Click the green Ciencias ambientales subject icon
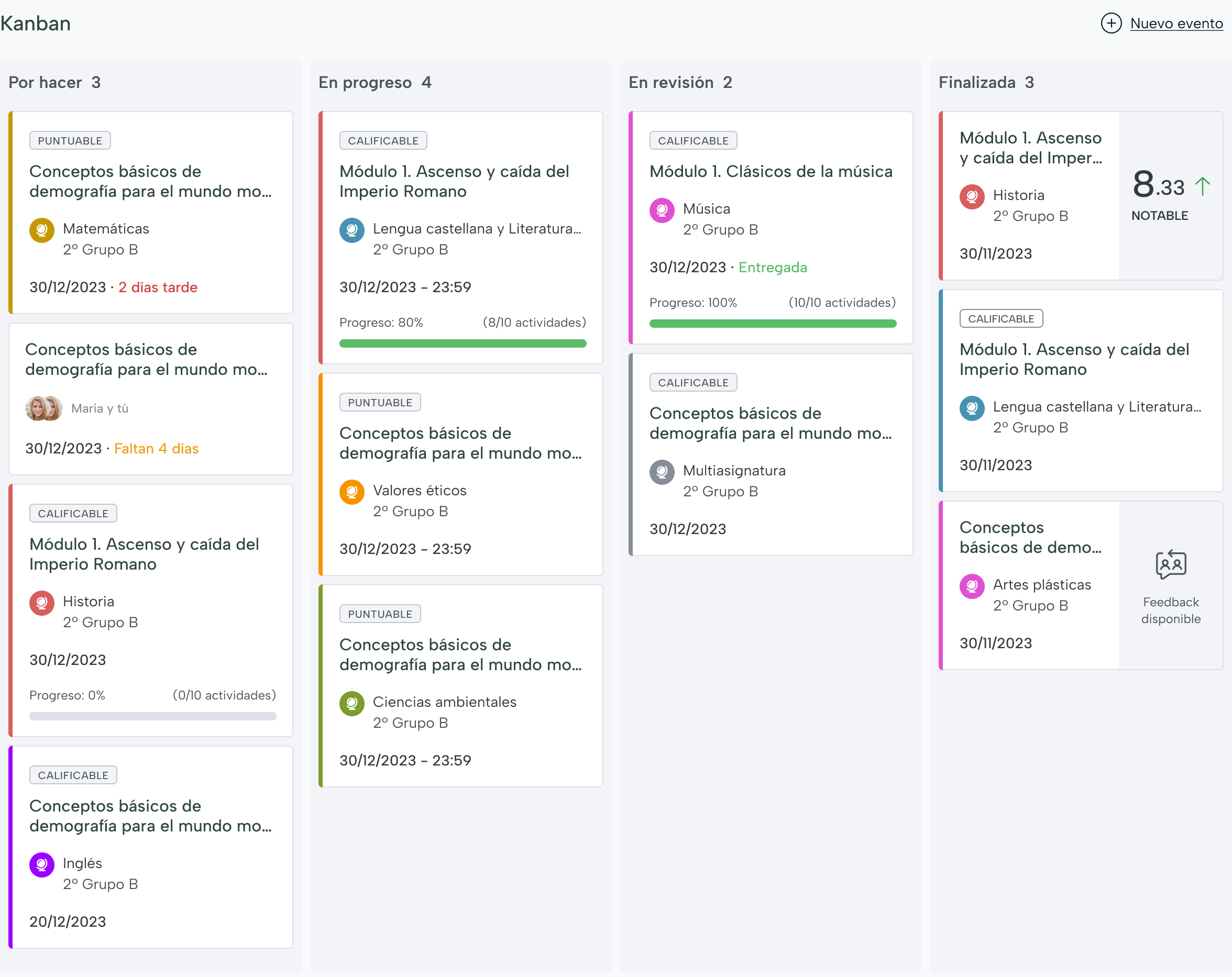 click(352, 703)
